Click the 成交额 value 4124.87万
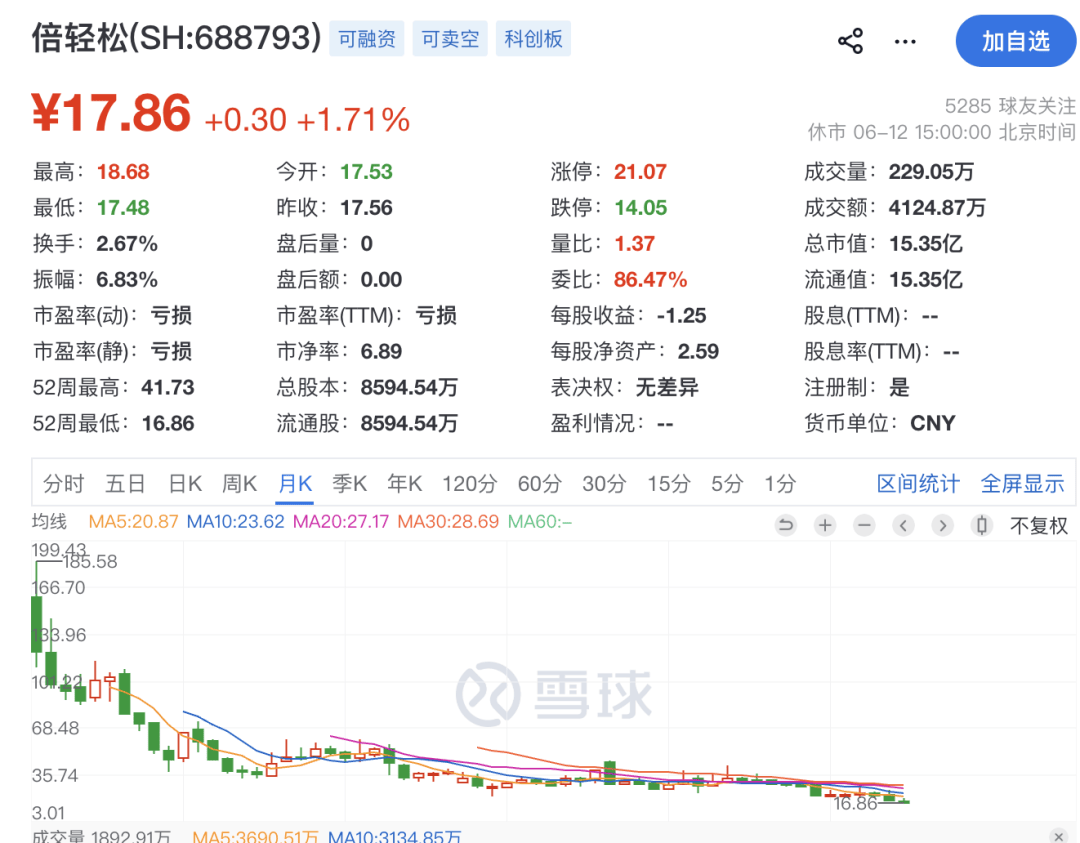1080x843 pixels. point(937,207)
